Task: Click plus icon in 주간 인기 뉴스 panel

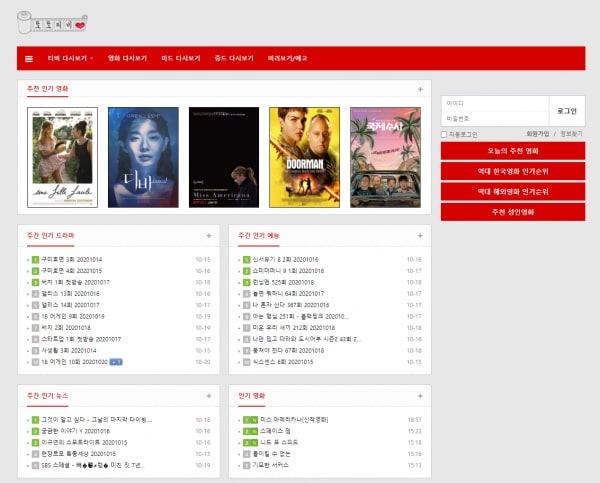Action: pyautogui.click(x=209, y=396)
